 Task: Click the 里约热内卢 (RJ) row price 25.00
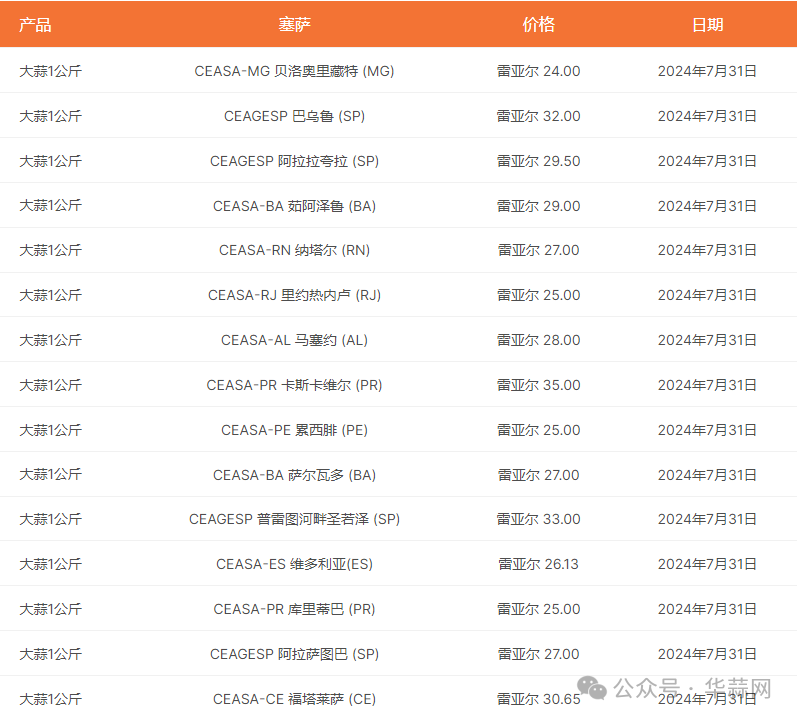point(538,295)
